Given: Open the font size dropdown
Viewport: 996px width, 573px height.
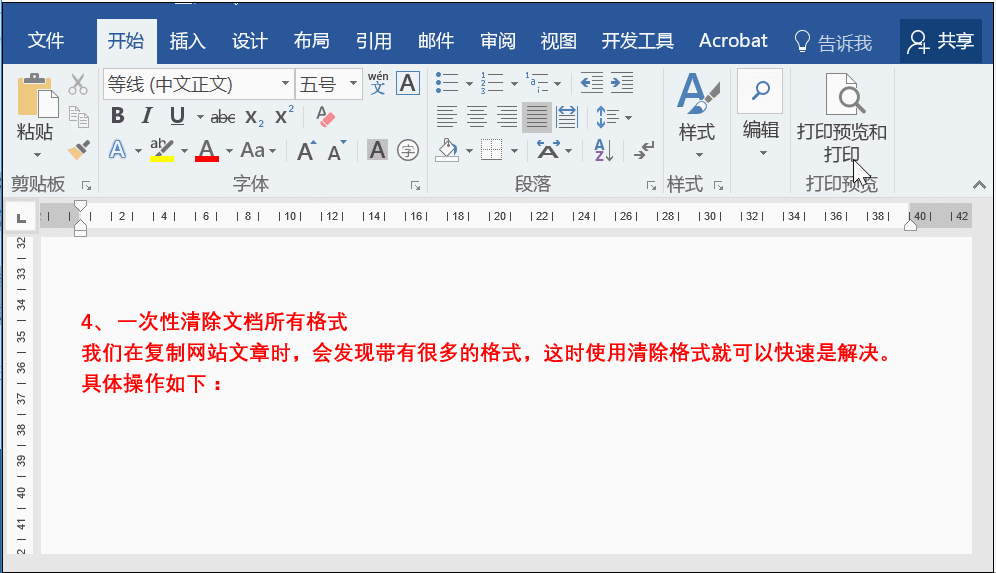Looking at the screenshot, I should pyautogui.click(x=353, y=84).
